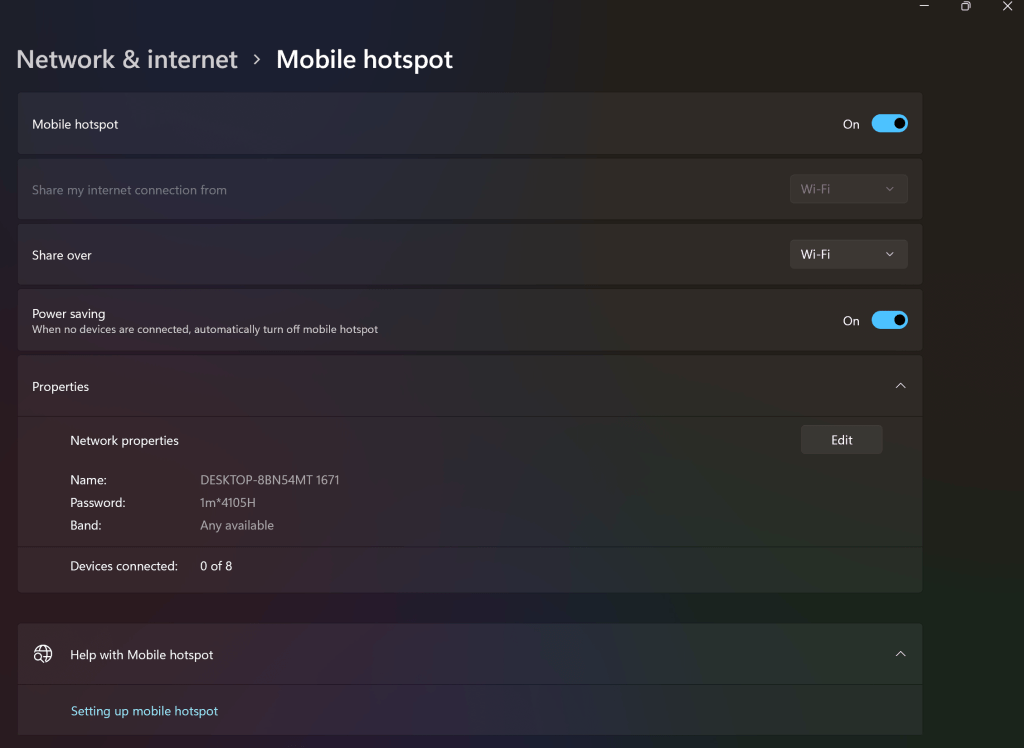Image resolution: width=1024 pixels, height=748 pixels.
Task: Click the Power saving setting row
Action: [470, 320]
